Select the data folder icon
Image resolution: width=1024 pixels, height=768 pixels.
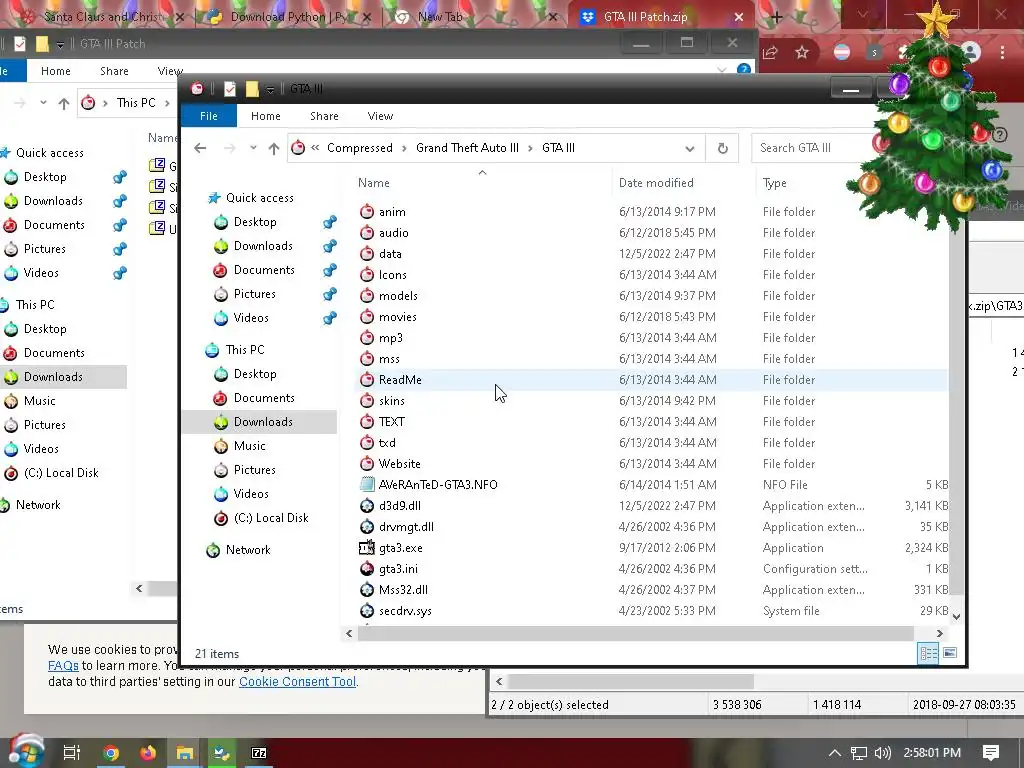pos(367,253)
